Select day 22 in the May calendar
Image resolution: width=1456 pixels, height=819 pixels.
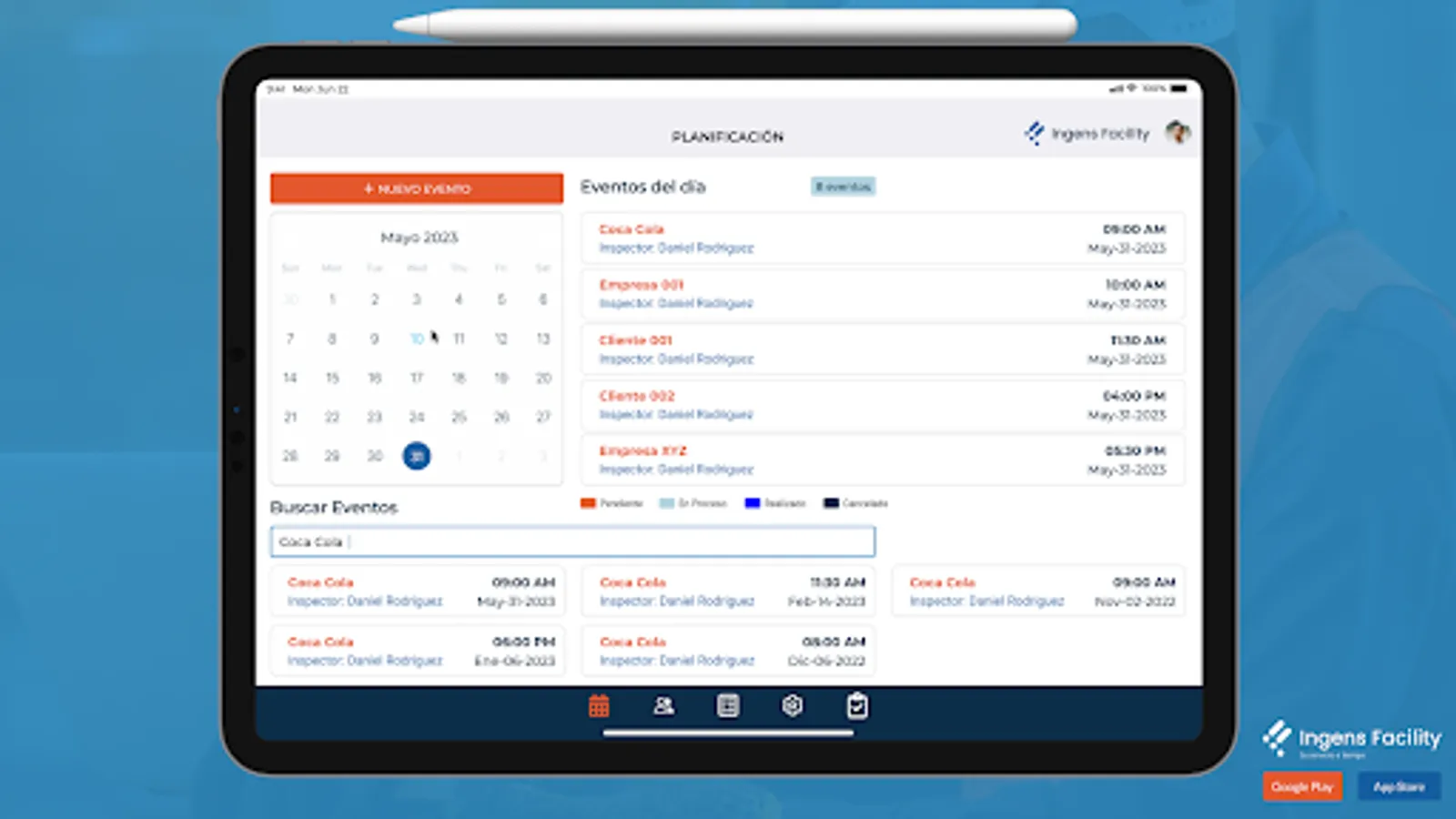pos(332,417)
